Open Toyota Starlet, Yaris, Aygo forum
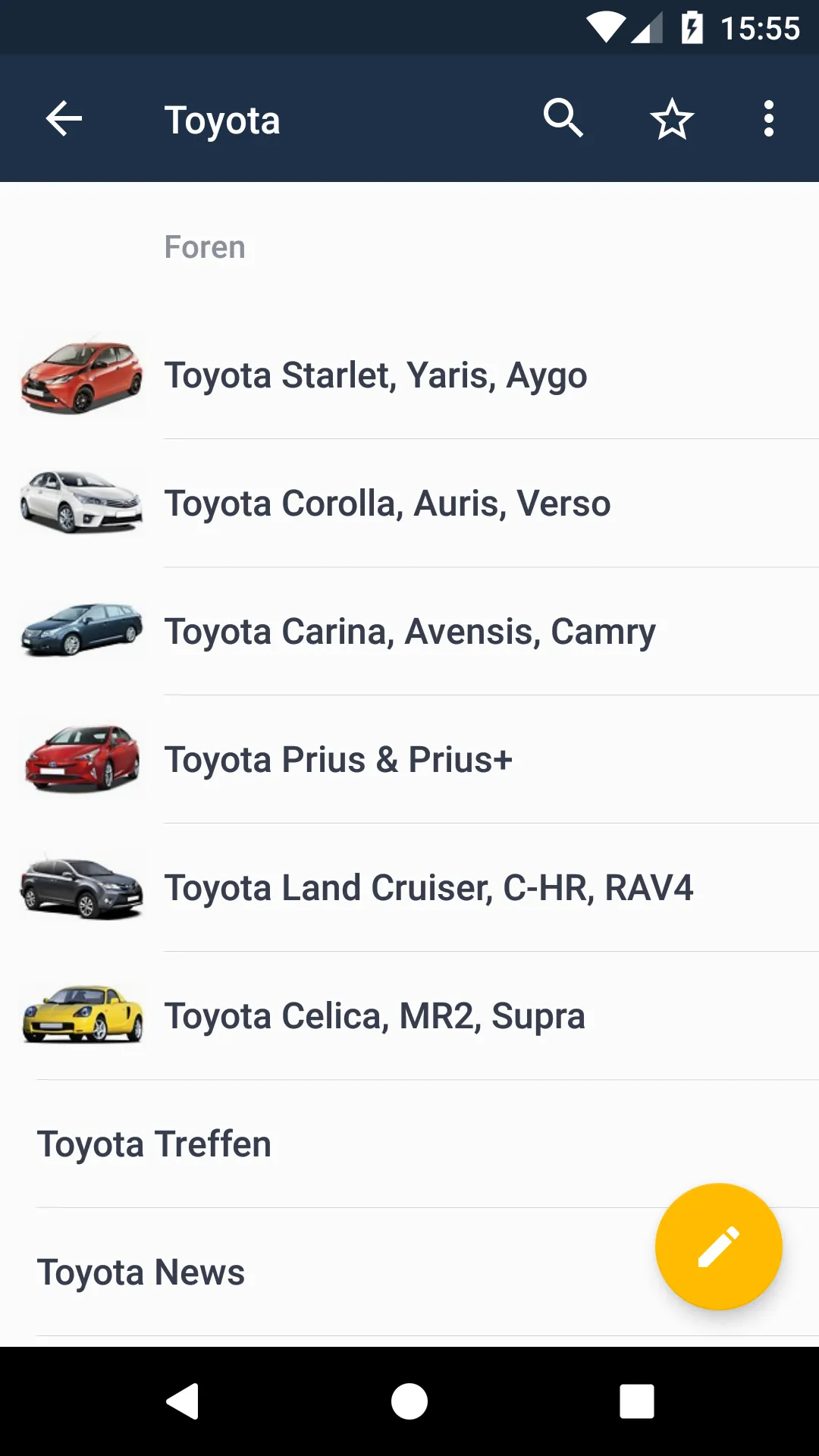This screenshot has width=819, height=1456. click(x=375, y=375)
